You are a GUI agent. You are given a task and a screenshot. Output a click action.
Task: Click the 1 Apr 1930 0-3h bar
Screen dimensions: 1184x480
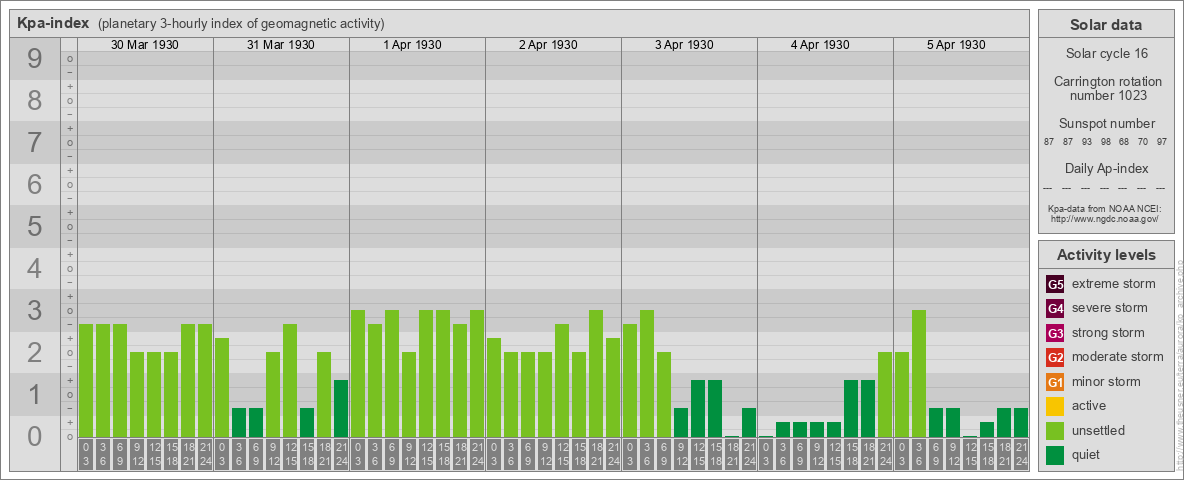click(358, 374)
